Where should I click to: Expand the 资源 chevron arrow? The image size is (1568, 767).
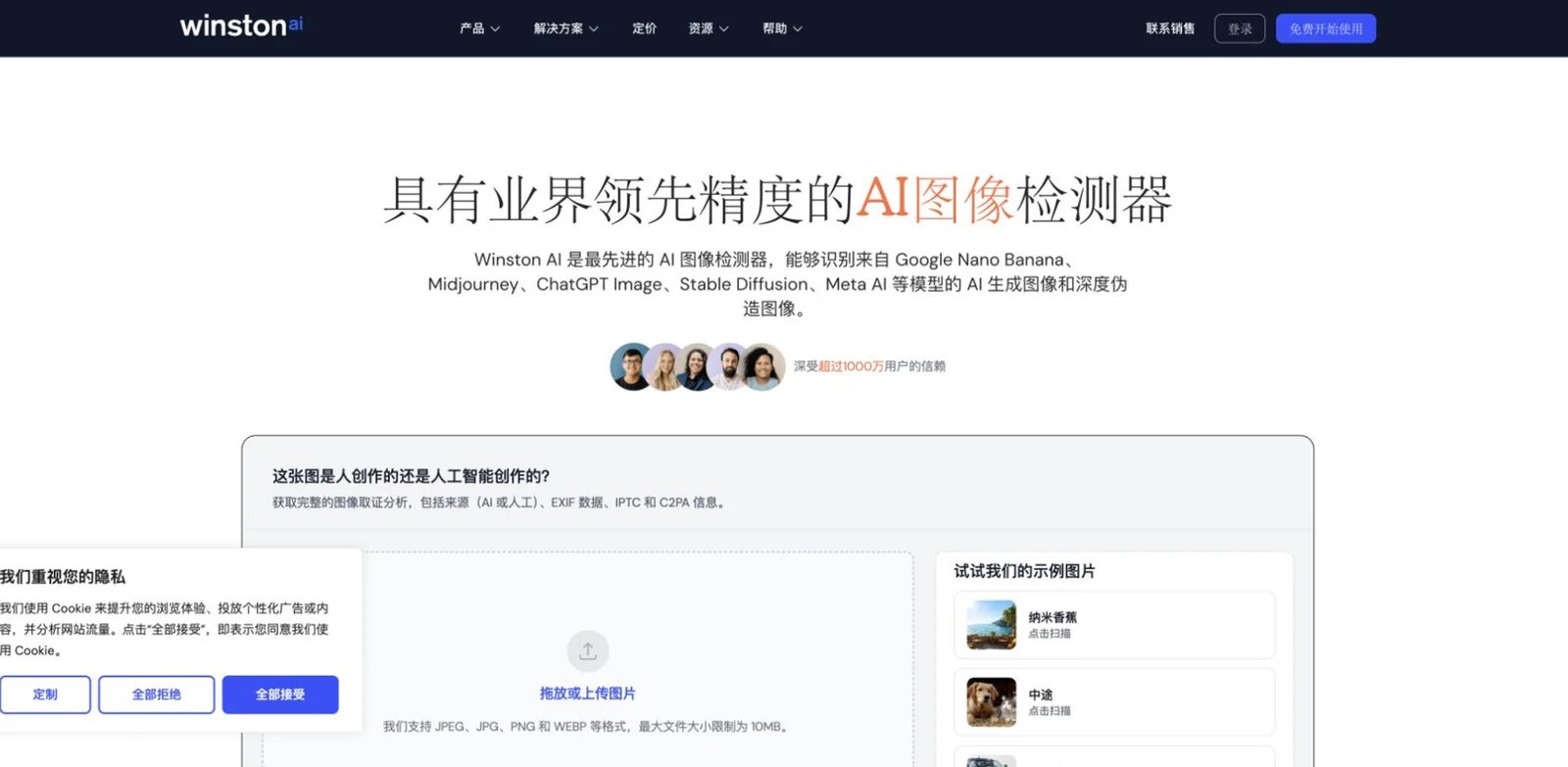(x=724, y=29)
